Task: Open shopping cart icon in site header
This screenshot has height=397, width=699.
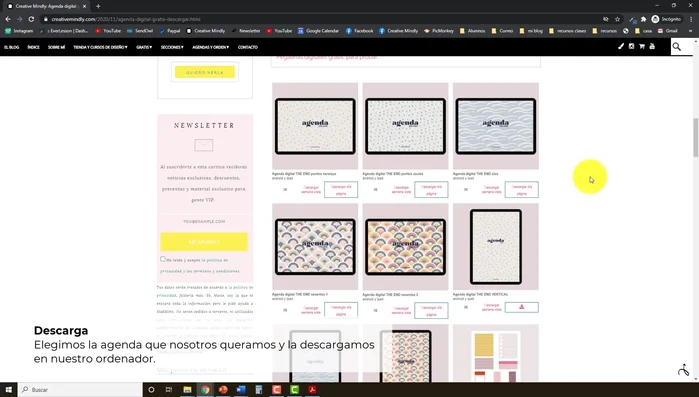Action: pos(642,46)
